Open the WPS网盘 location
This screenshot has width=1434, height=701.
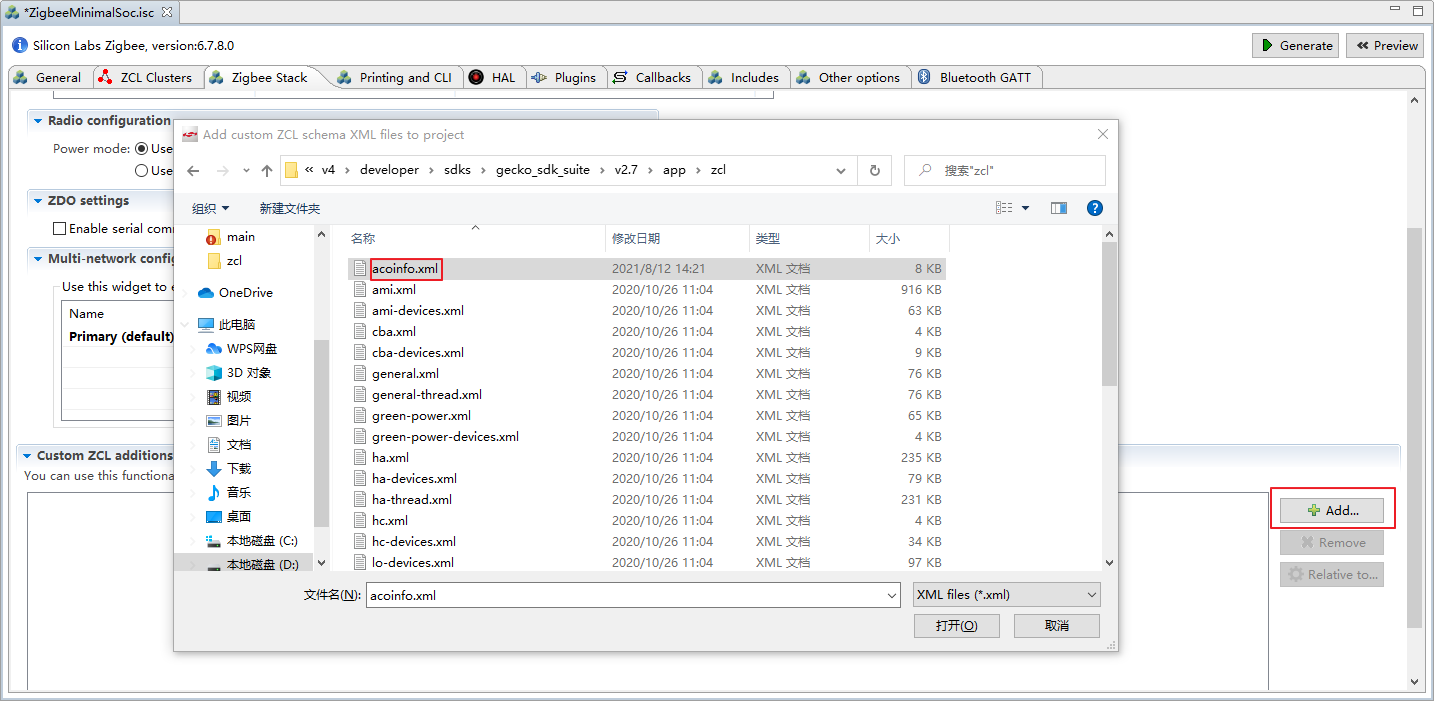coord(251,349)
